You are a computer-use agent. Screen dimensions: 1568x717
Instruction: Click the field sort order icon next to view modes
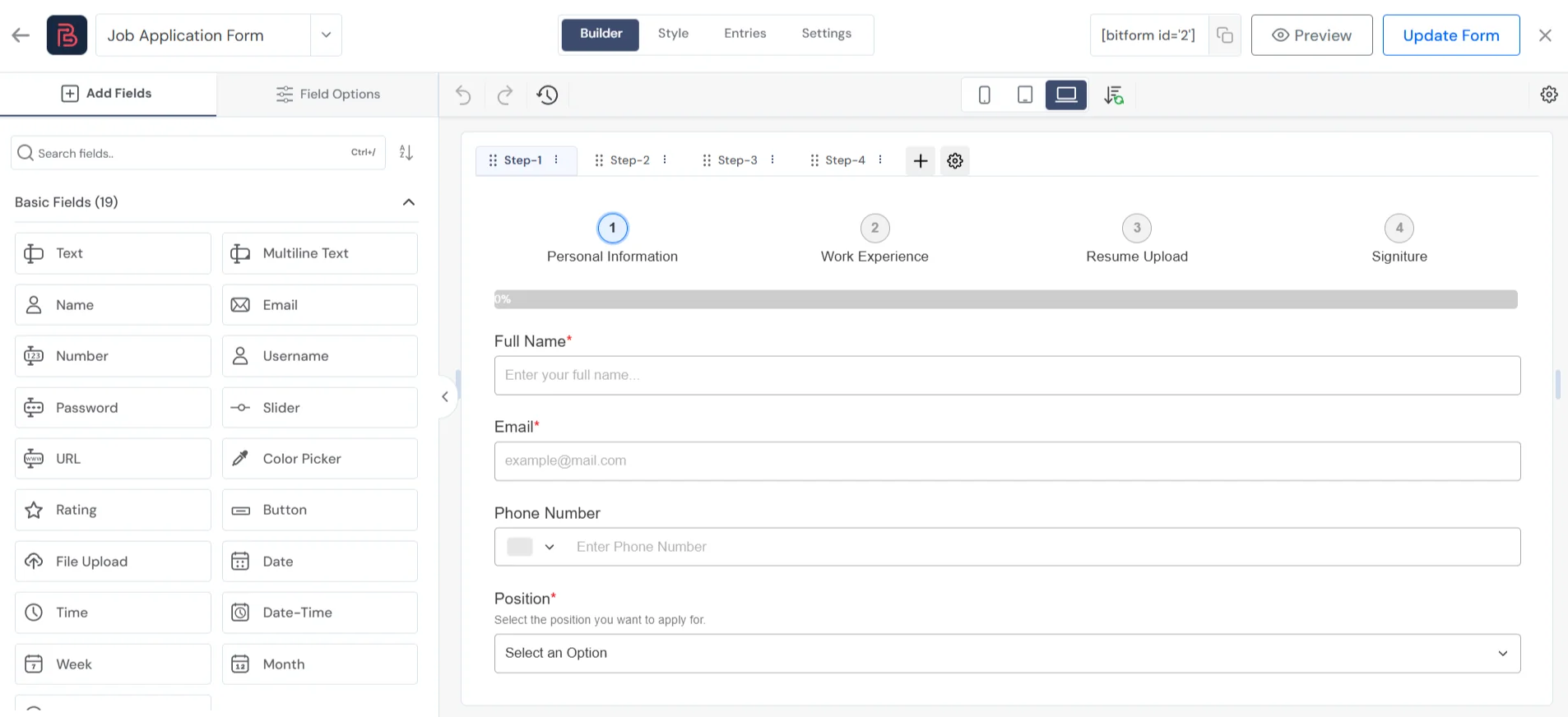[x=1114, y=95]
